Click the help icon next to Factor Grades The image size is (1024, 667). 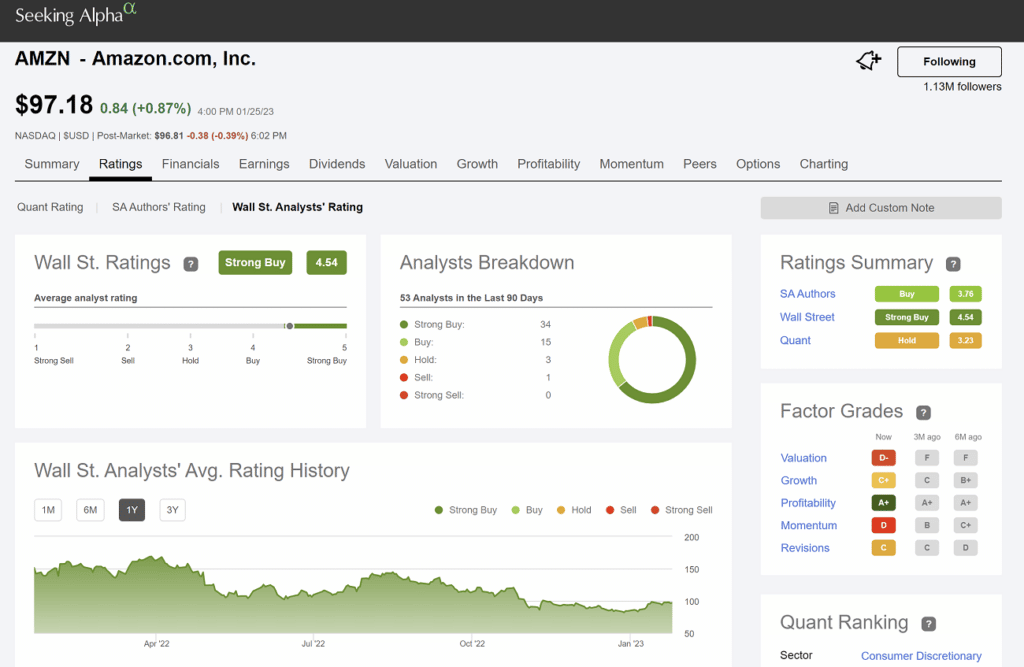click(923, 412)
